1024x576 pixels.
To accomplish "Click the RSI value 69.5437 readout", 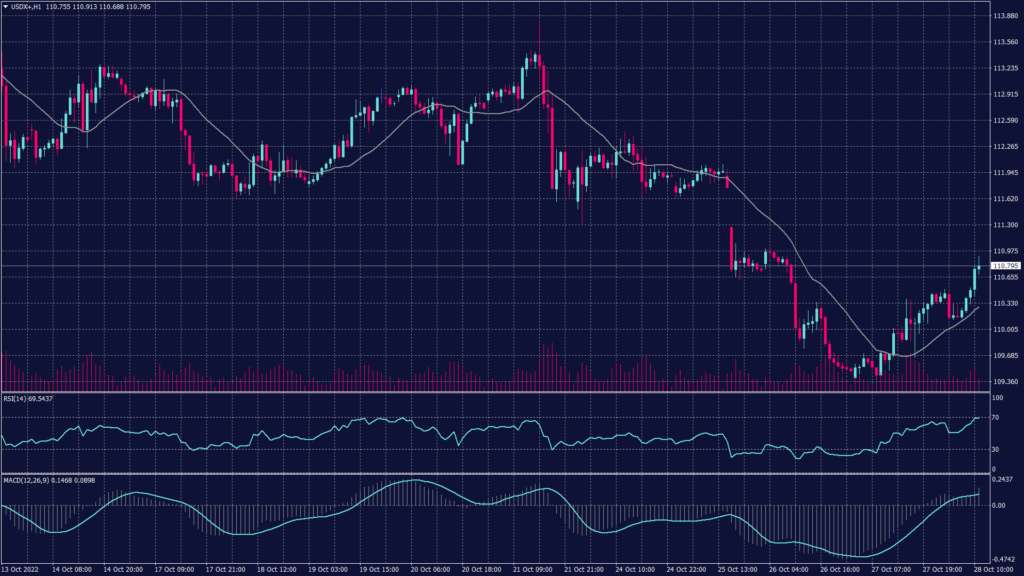I will coord(41,398).
